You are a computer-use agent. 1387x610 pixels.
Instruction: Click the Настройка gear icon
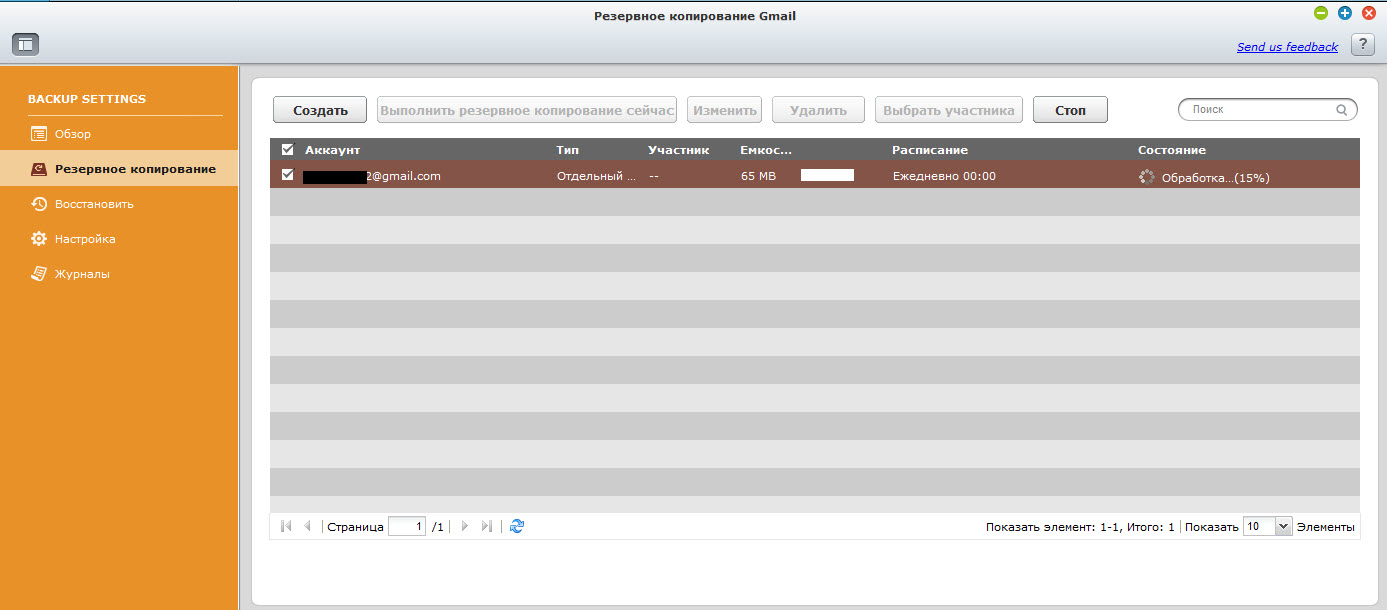tap(39, 239)
